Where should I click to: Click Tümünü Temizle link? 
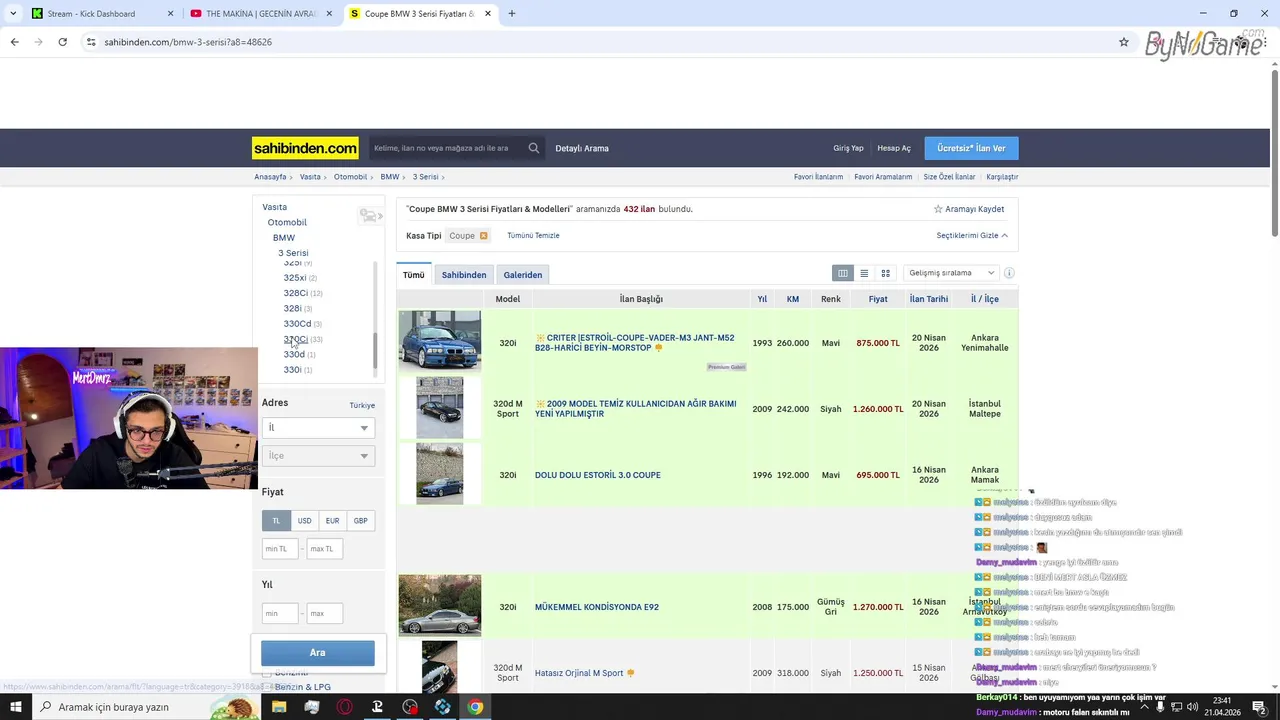(533, 236)
